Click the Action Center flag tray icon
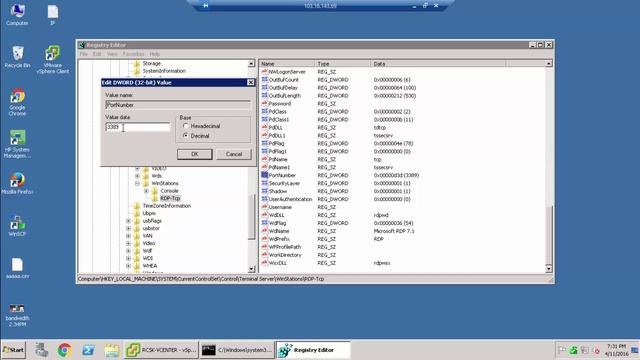Screen dimensions: 640x360 pos(562,350)
